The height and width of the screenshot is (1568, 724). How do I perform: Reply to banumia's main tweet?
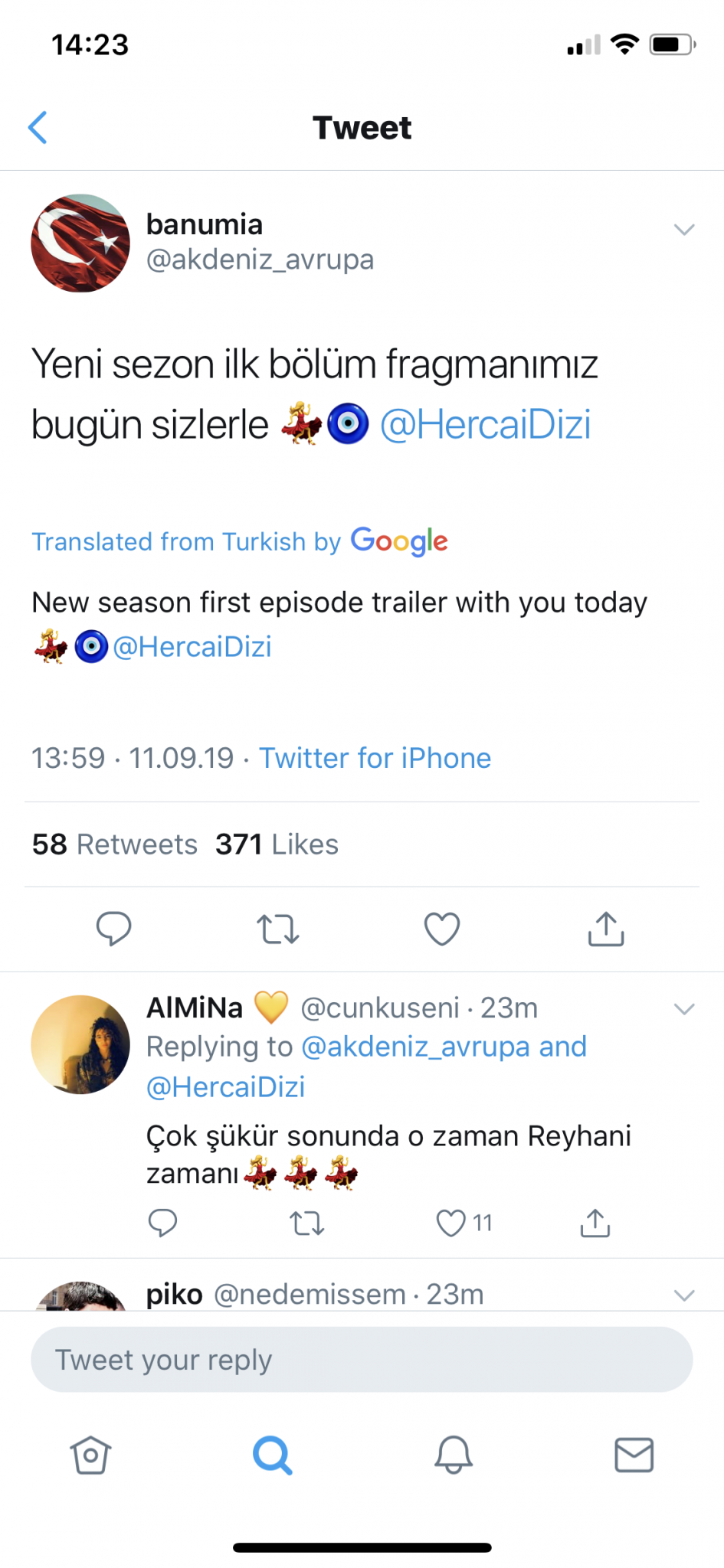[113, 928]
